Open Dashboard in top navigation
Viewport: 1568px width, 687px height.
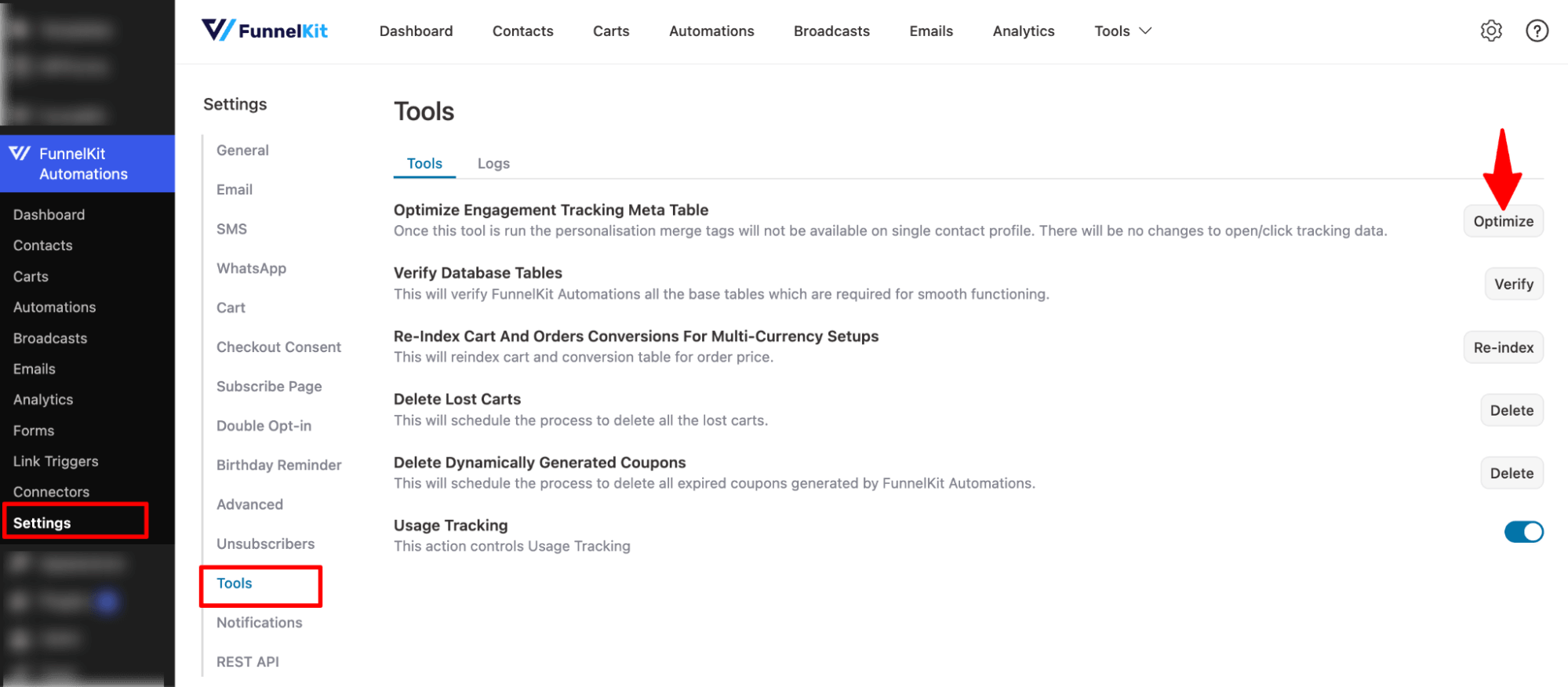pyautogui.click(x=416, y=31)
